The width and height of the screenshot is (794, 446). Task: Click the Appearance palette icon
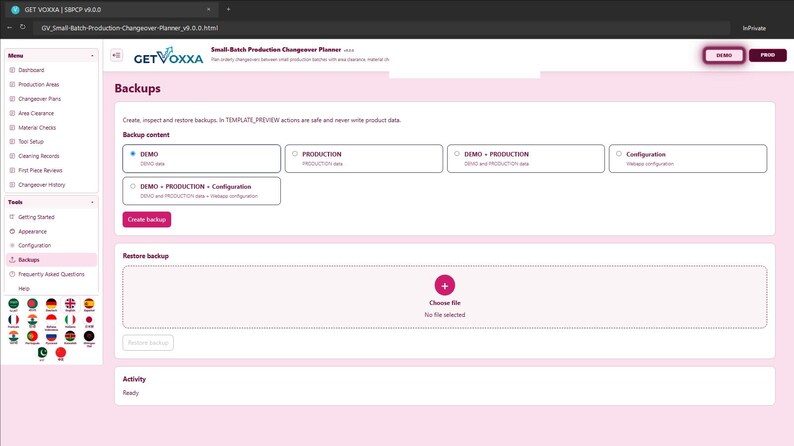pos(12,231)
